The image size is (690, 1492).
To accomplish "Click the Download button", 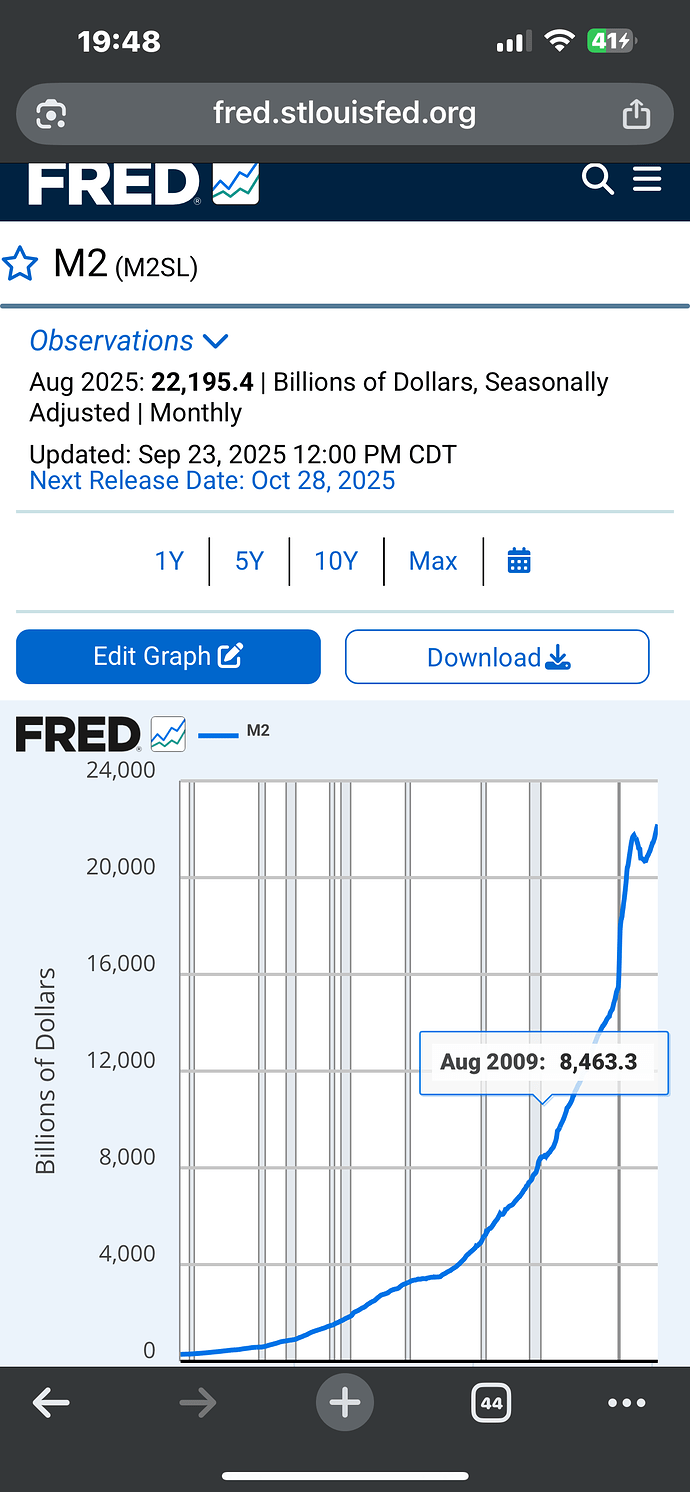I will 497,657.
